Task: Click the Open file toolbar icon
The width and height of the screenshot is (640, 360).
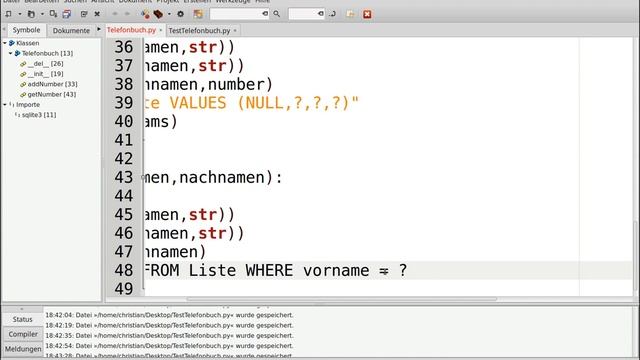Action: [31, 14]
